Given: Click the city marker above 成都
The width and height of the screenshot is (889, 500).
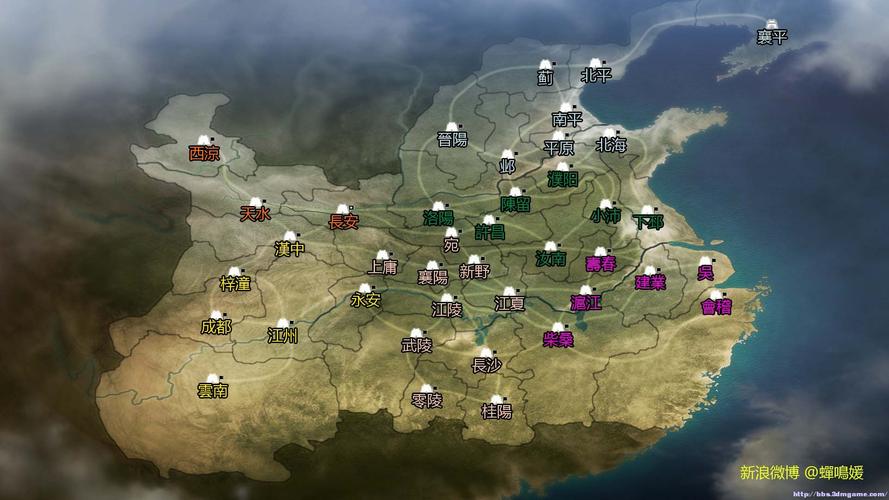Looking at the screenshot, I should (x=216, y=315).
